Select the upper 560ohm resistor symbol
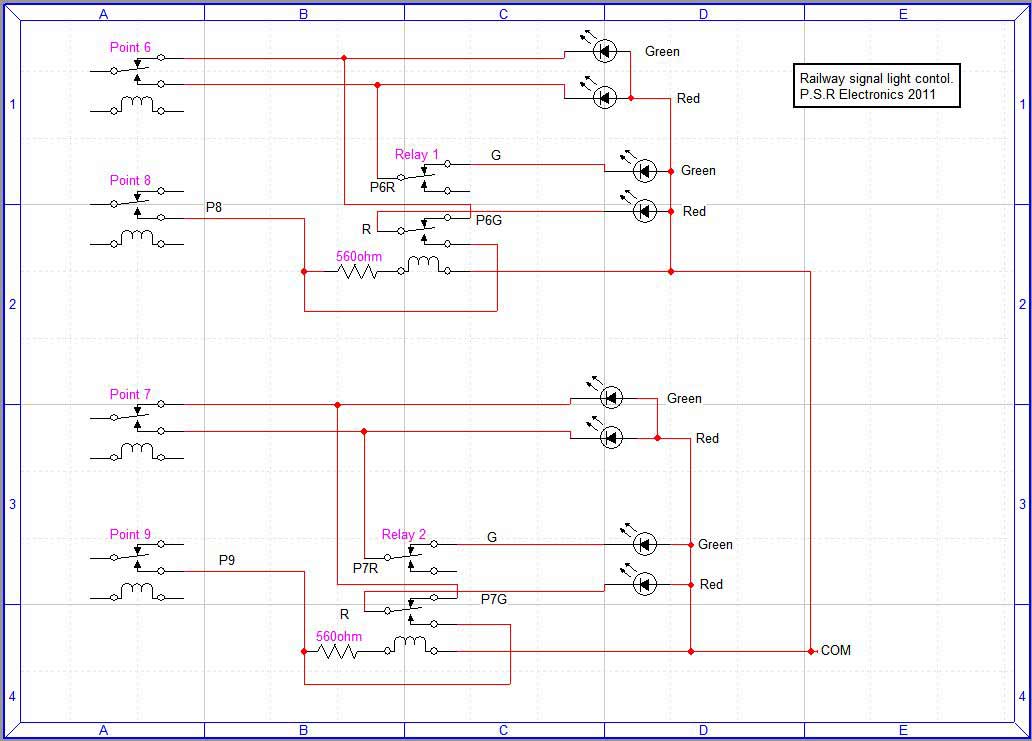This screenshot has height=741, width=1032. pos(357,271)
